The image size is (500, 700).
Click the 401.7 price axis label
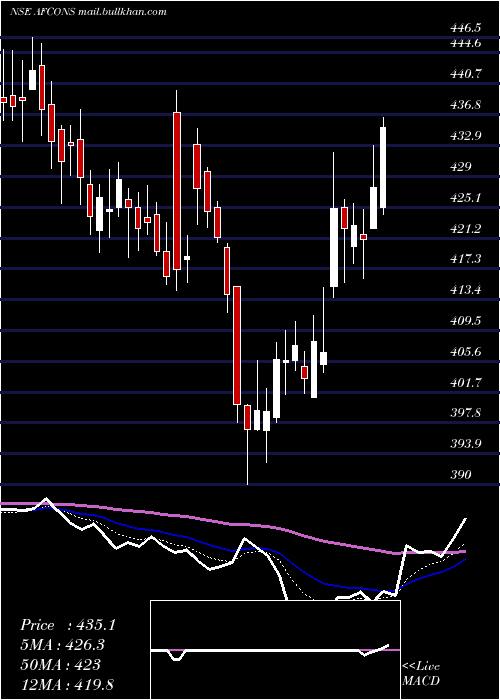tap(466, 383)
